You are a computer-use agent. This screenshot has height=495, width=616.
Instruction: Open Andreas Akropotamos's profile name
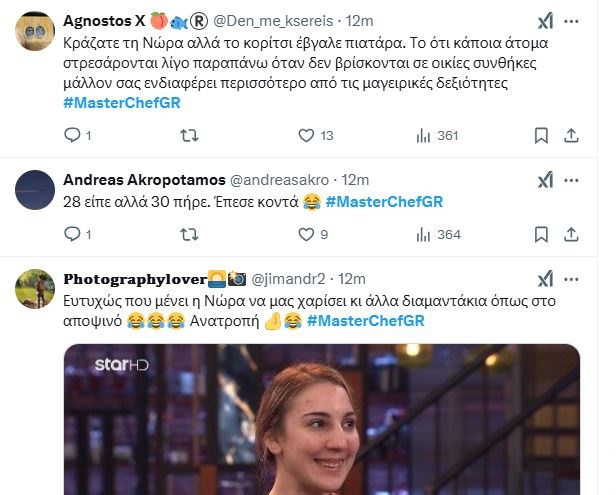click(x=144, y=180)
